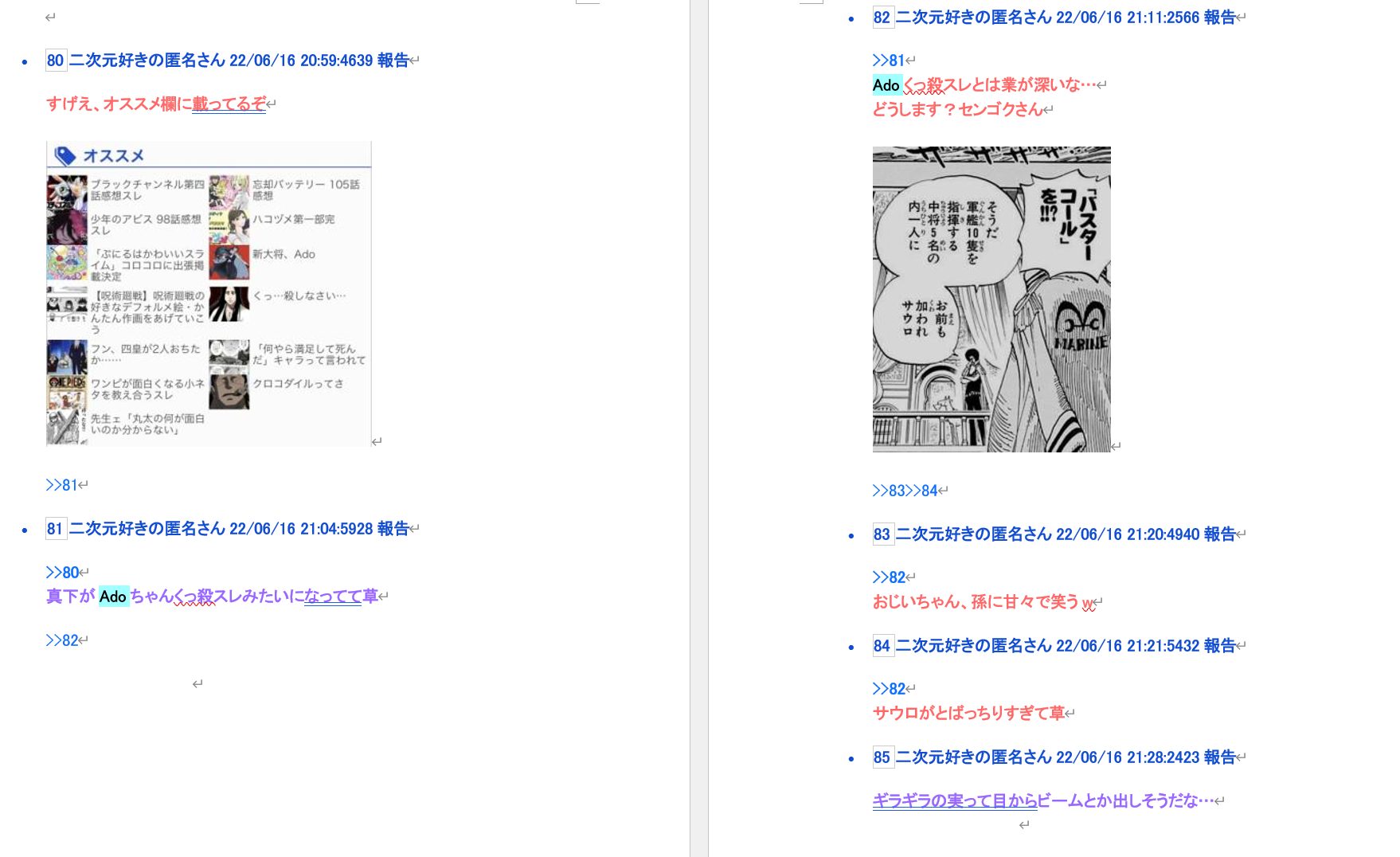This screenshot has height=857, width=1400.
Task: Click post 80 header timestamp 20:59:46
Action: [336, 61]
